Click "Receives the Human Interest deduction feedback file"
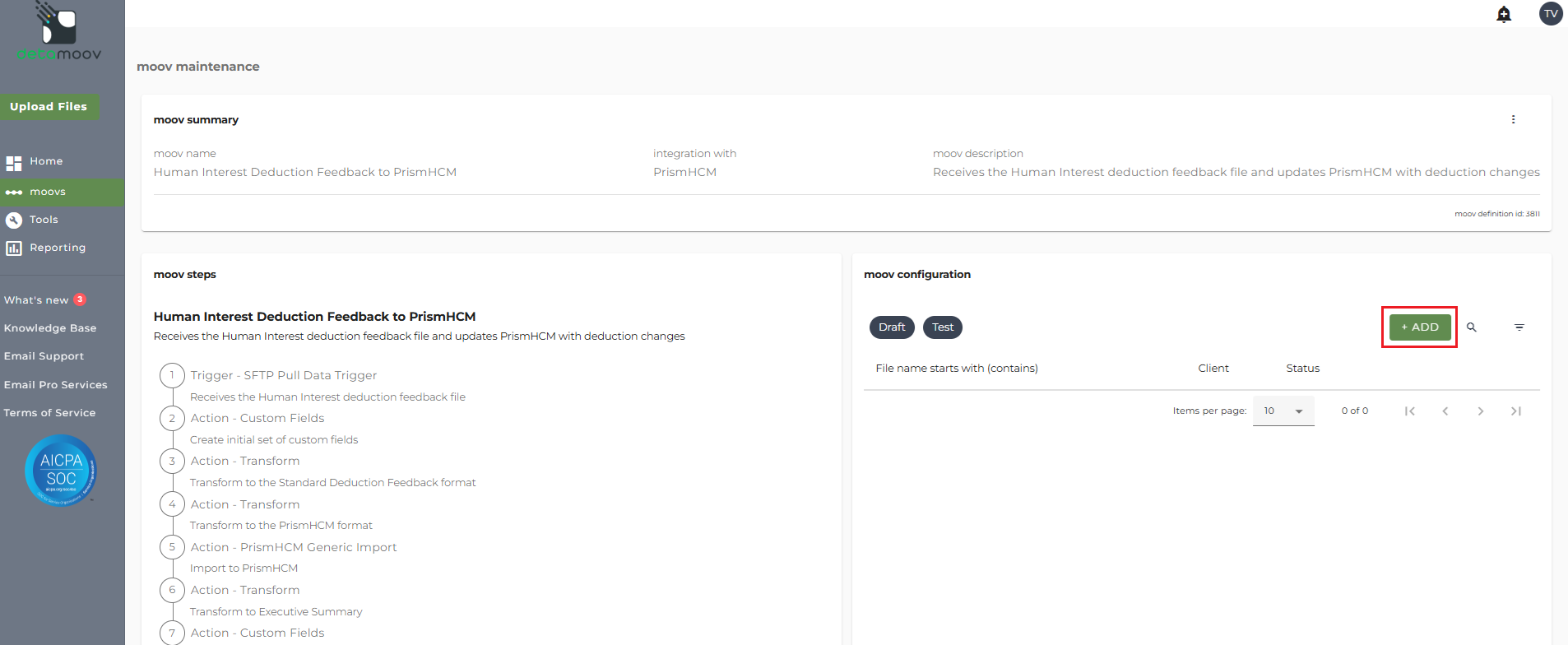 click(x=328, y=397)
